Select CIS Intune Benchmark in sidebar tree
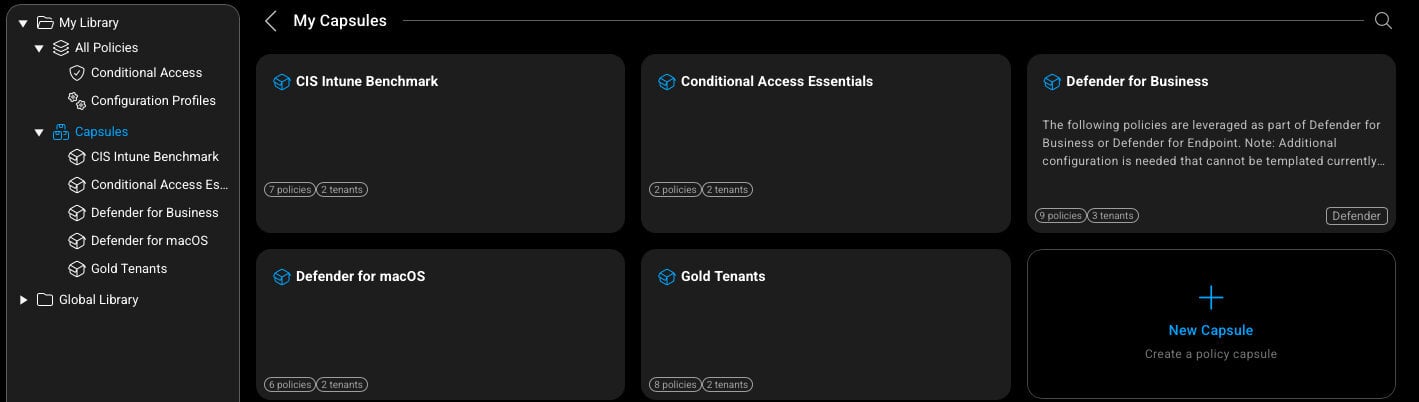The image size is (1419, 402). (154, 157)
